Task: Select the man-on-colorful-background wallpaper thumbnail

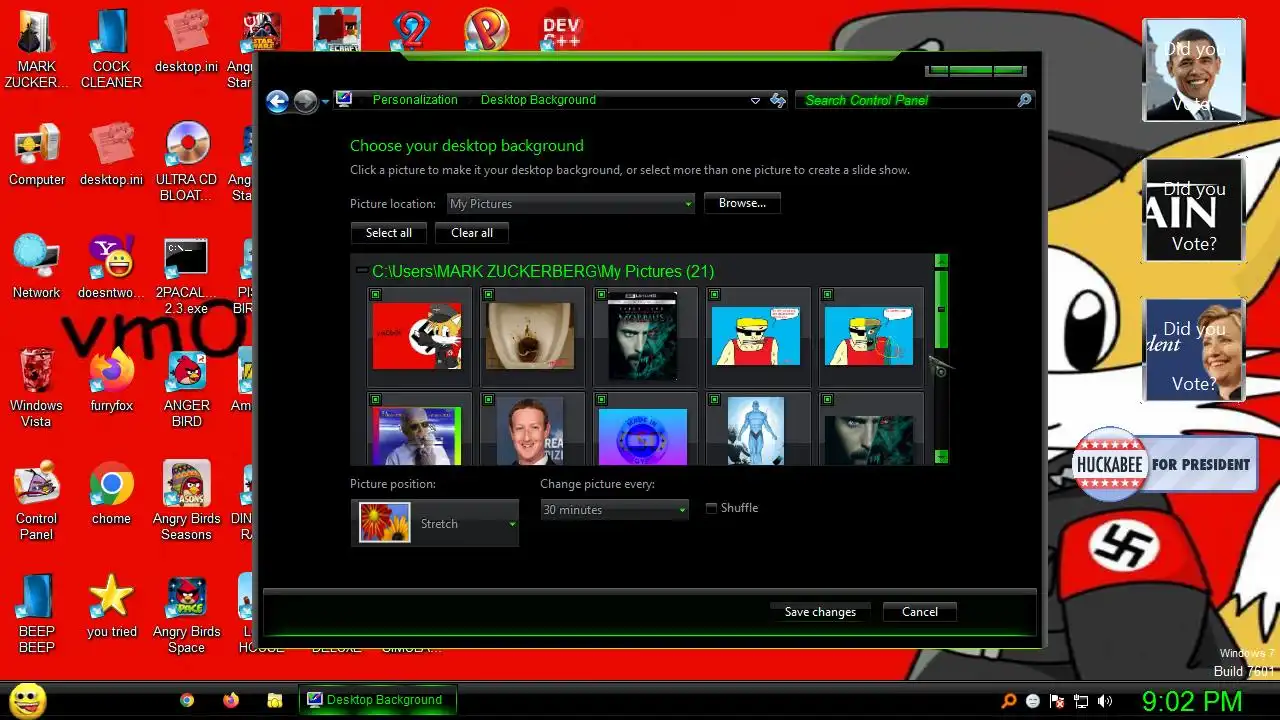Action: click(417, 436)
